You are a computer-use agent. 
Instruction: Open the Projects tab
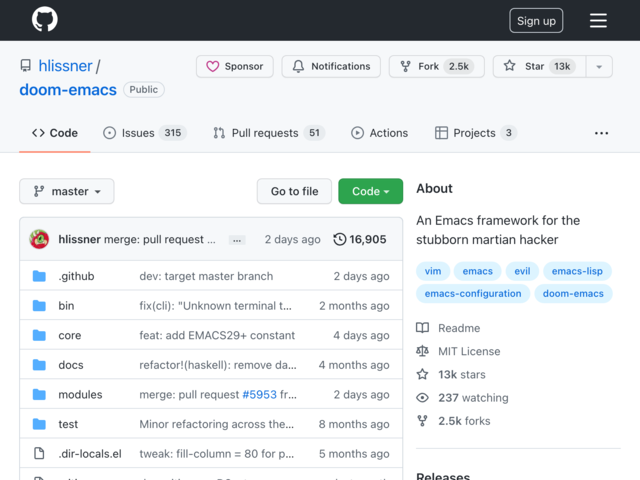pyautogui.click(x=476, y=133)
